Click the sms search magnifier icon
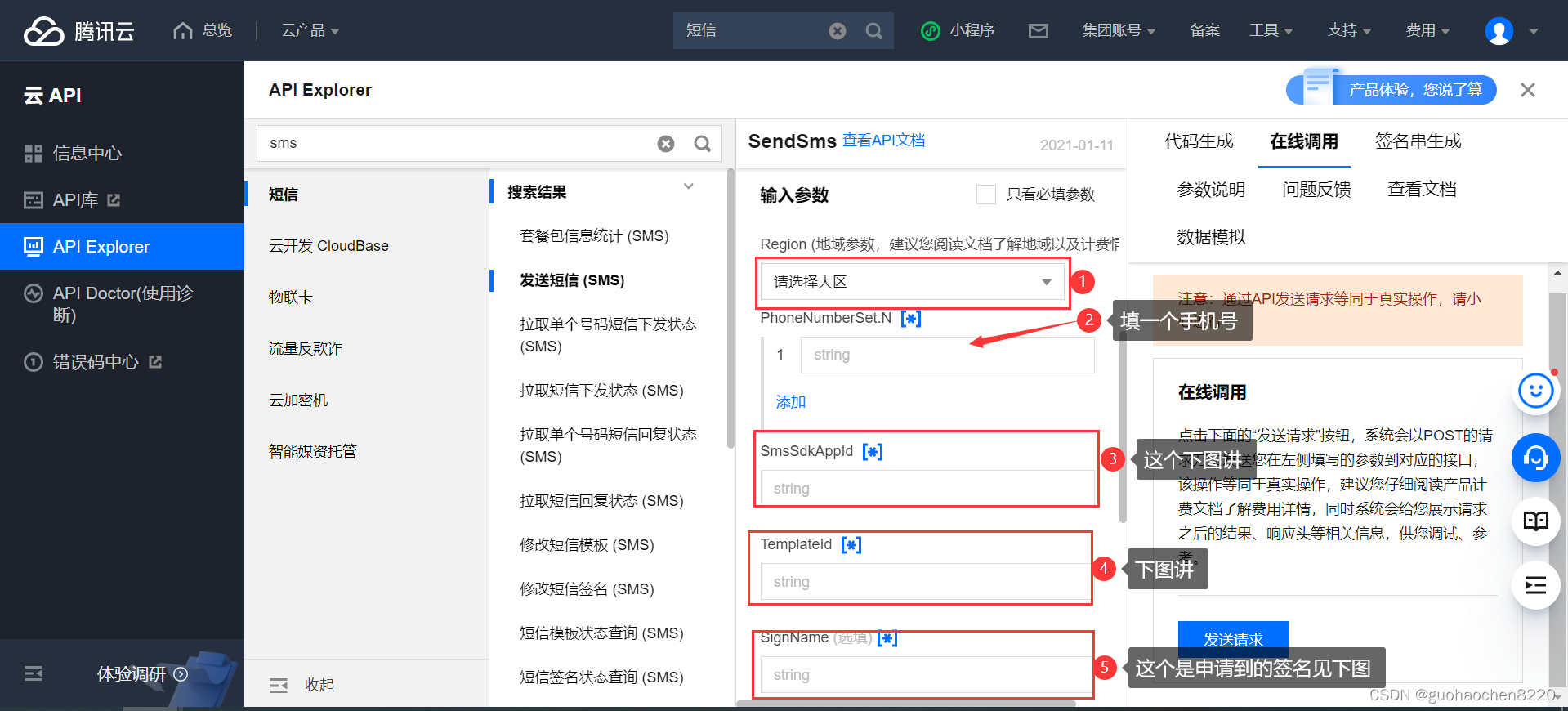 tap(702, 144)
